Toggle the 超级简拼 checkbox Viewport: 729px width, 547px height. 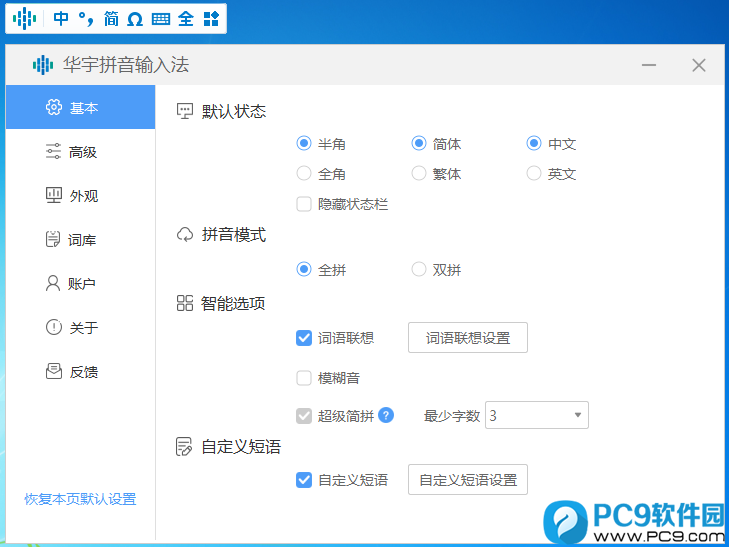(304, 415)
